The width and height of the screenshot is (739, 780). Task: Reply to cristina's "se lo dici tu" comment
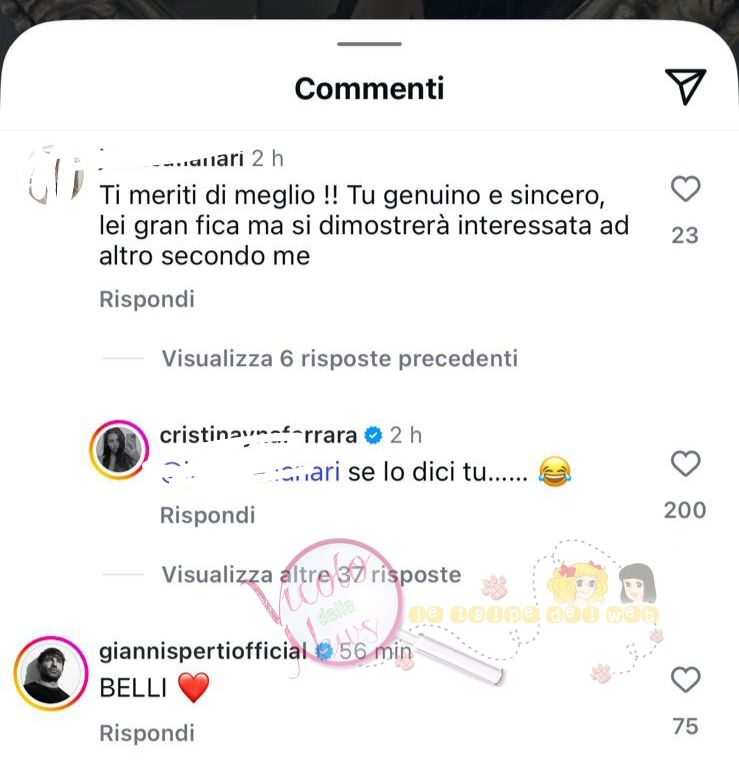207,515
